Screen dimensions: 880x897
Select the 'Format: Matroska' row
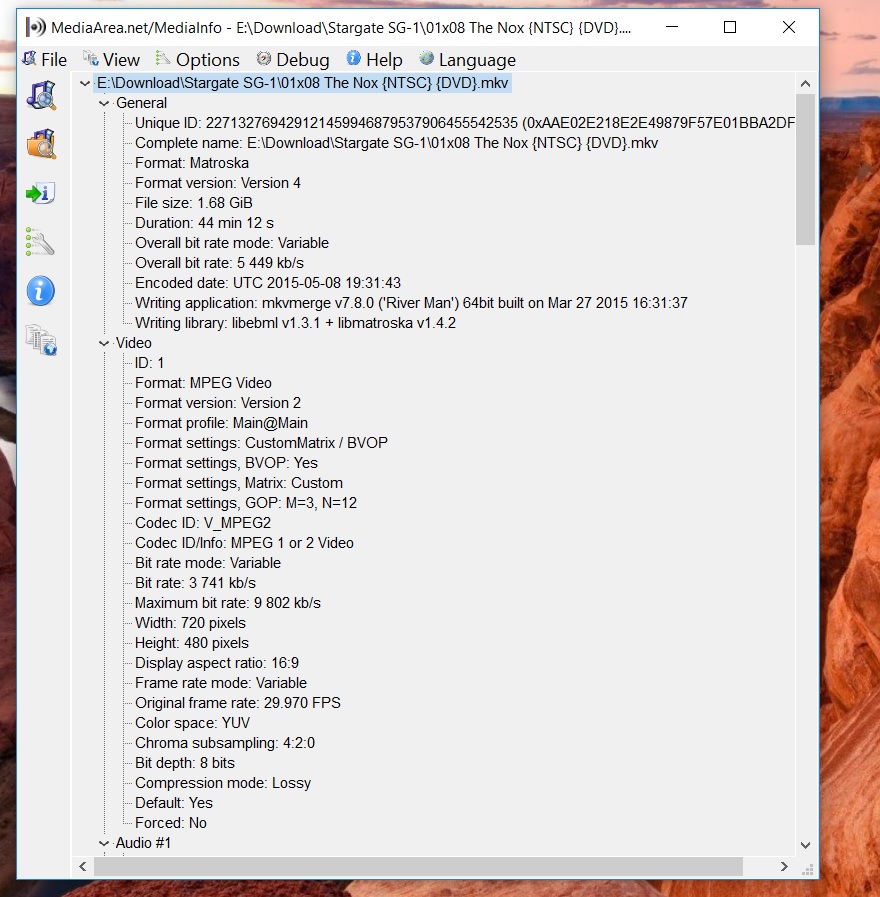[192, 163]
